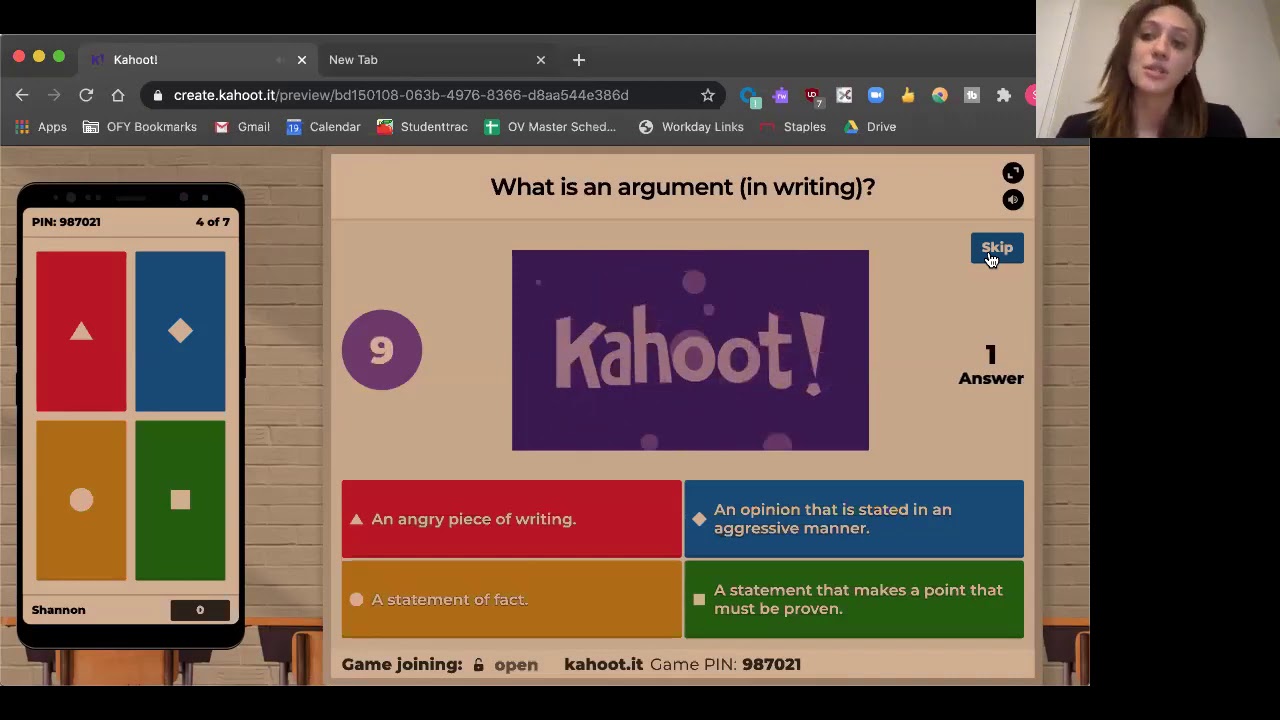Click the create.kahoot.it address bar

point(401,95)
